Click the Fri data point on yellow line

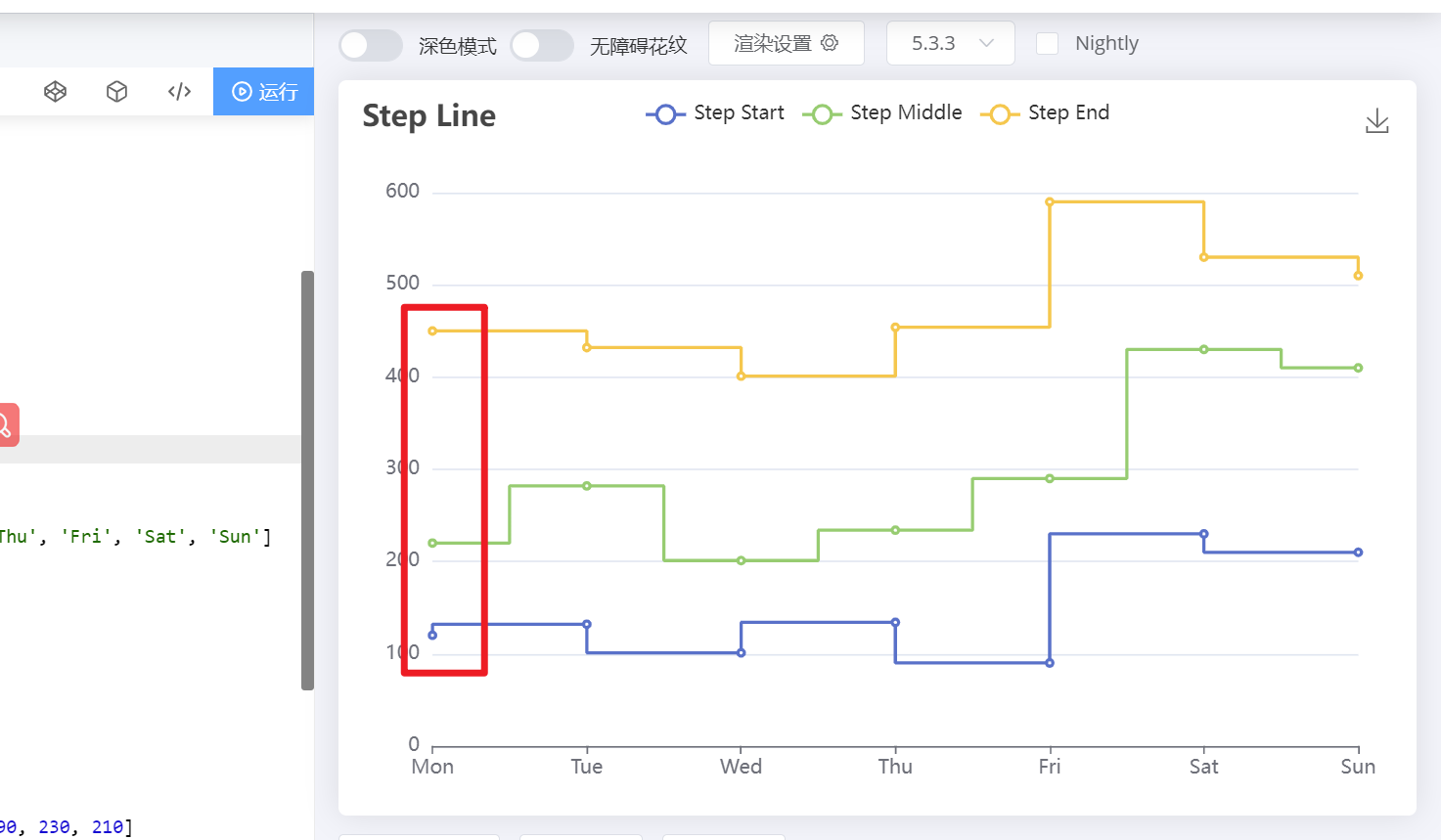[x=1050, y=202]
